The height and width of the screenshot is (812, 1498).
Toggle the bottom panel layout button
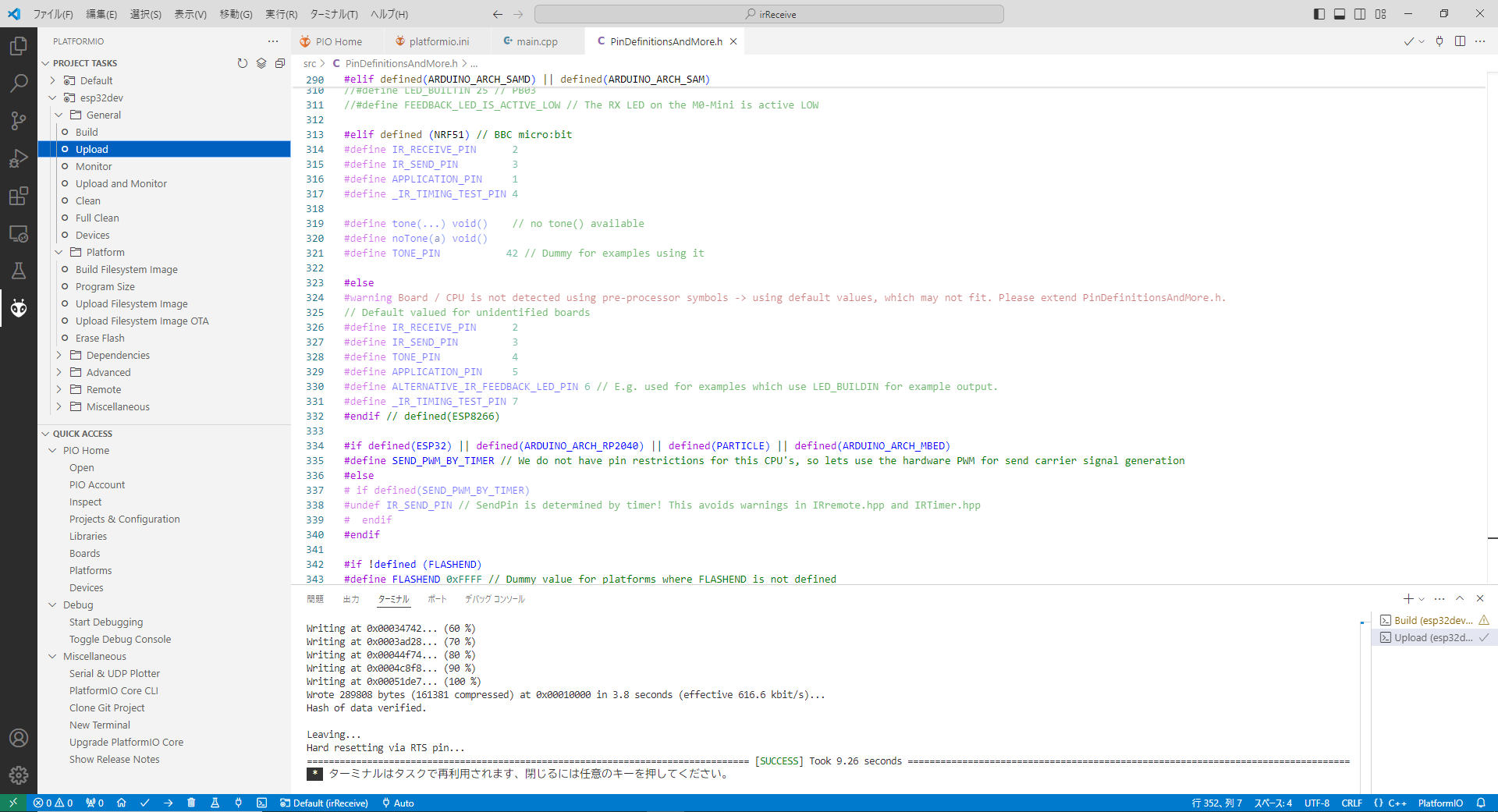pos(1340,14)
